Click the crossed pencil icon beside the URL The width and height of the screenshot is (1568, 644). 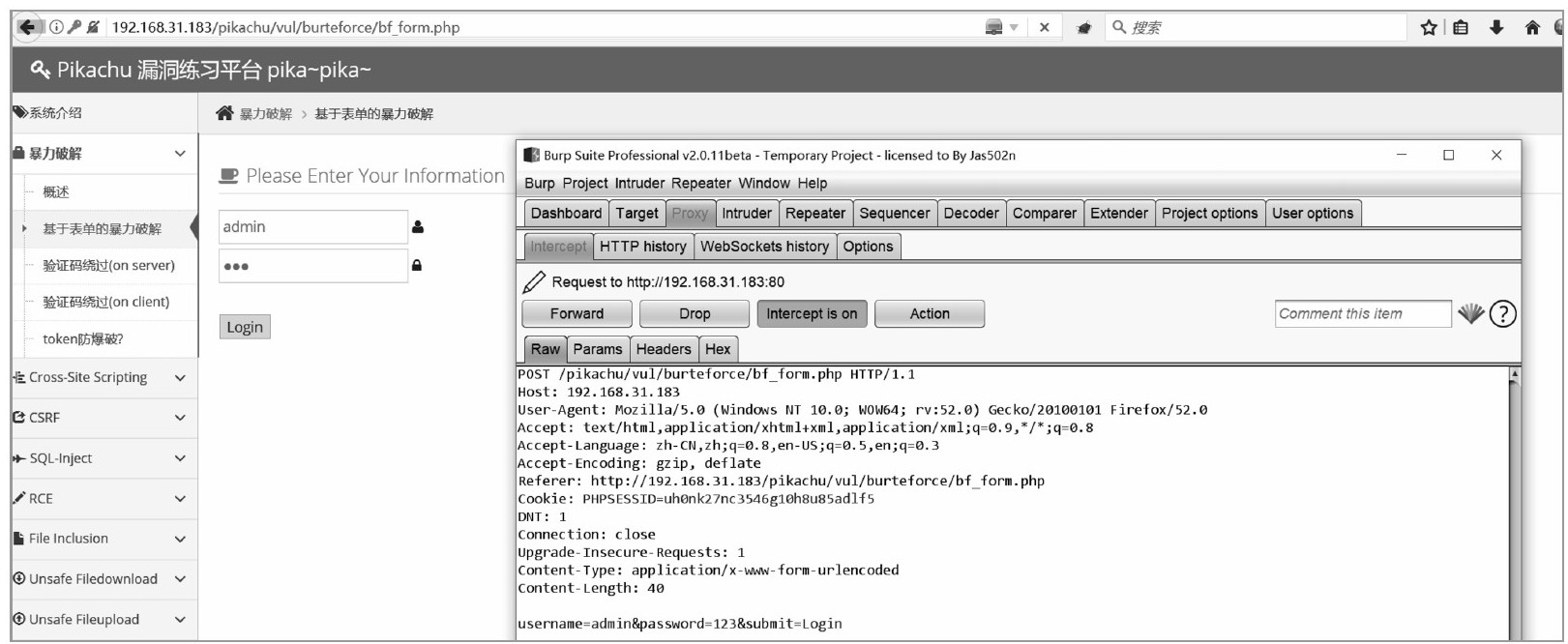(93, 27)
